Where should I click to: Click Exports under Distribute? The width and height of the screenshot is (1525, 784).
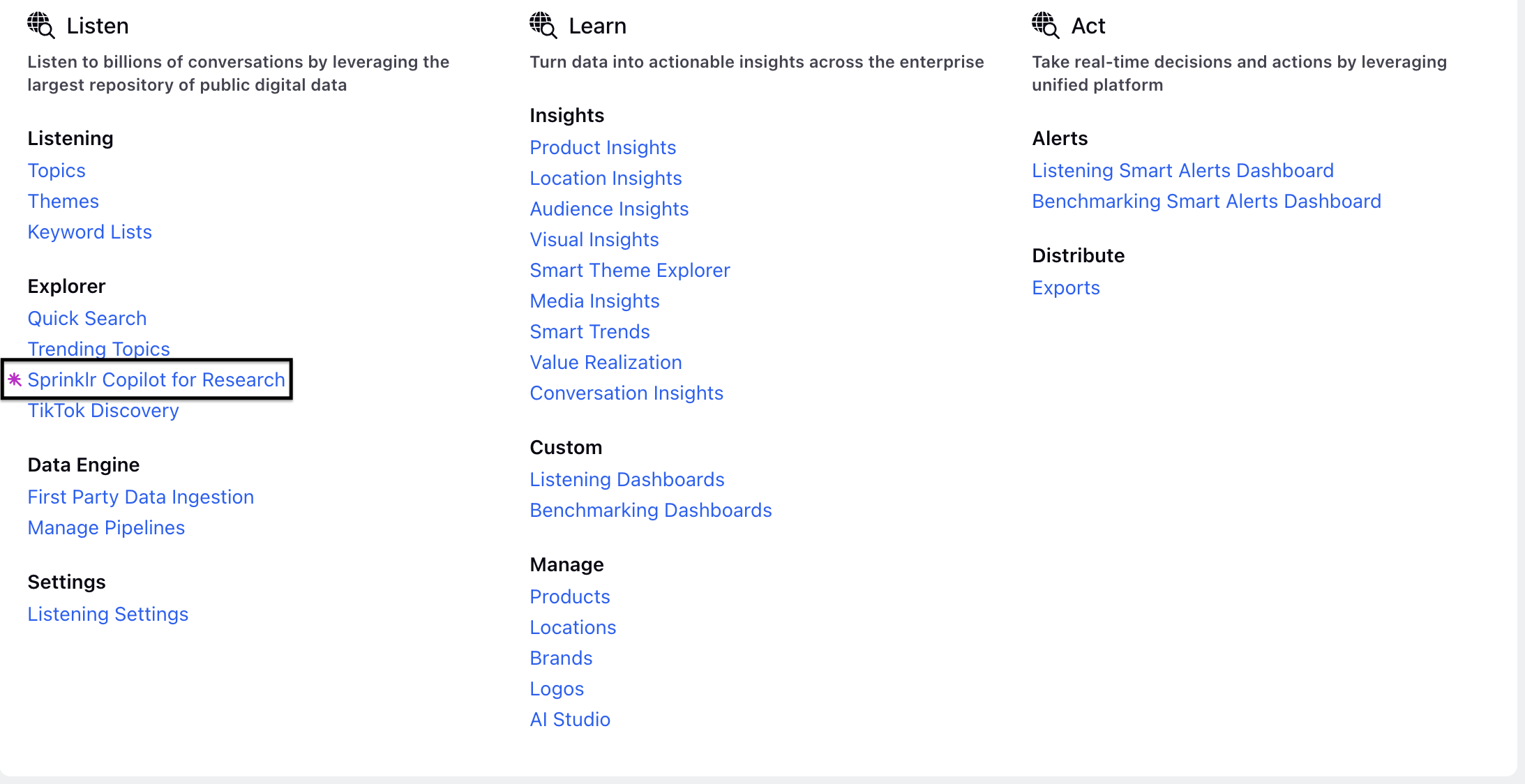[x=1066, y=287]
